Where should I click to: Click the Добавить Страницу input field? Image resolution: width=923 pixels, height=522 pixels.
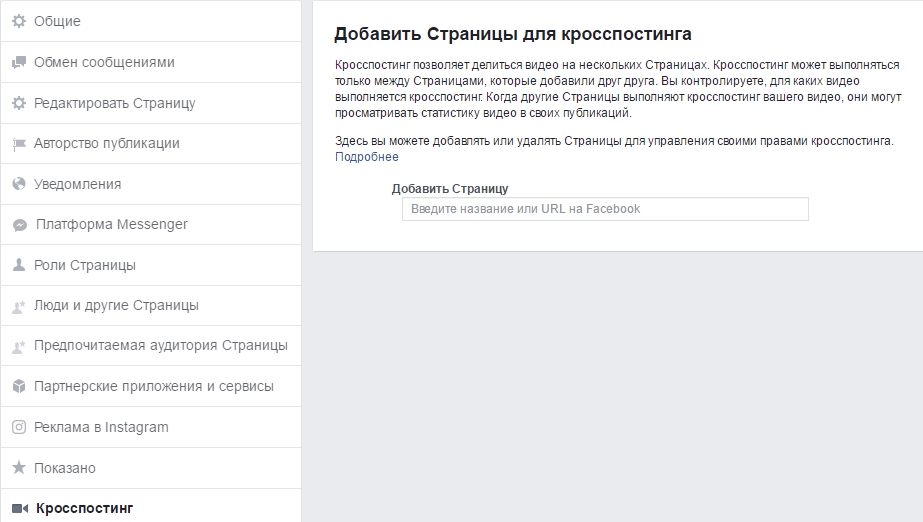coord(604,209)
